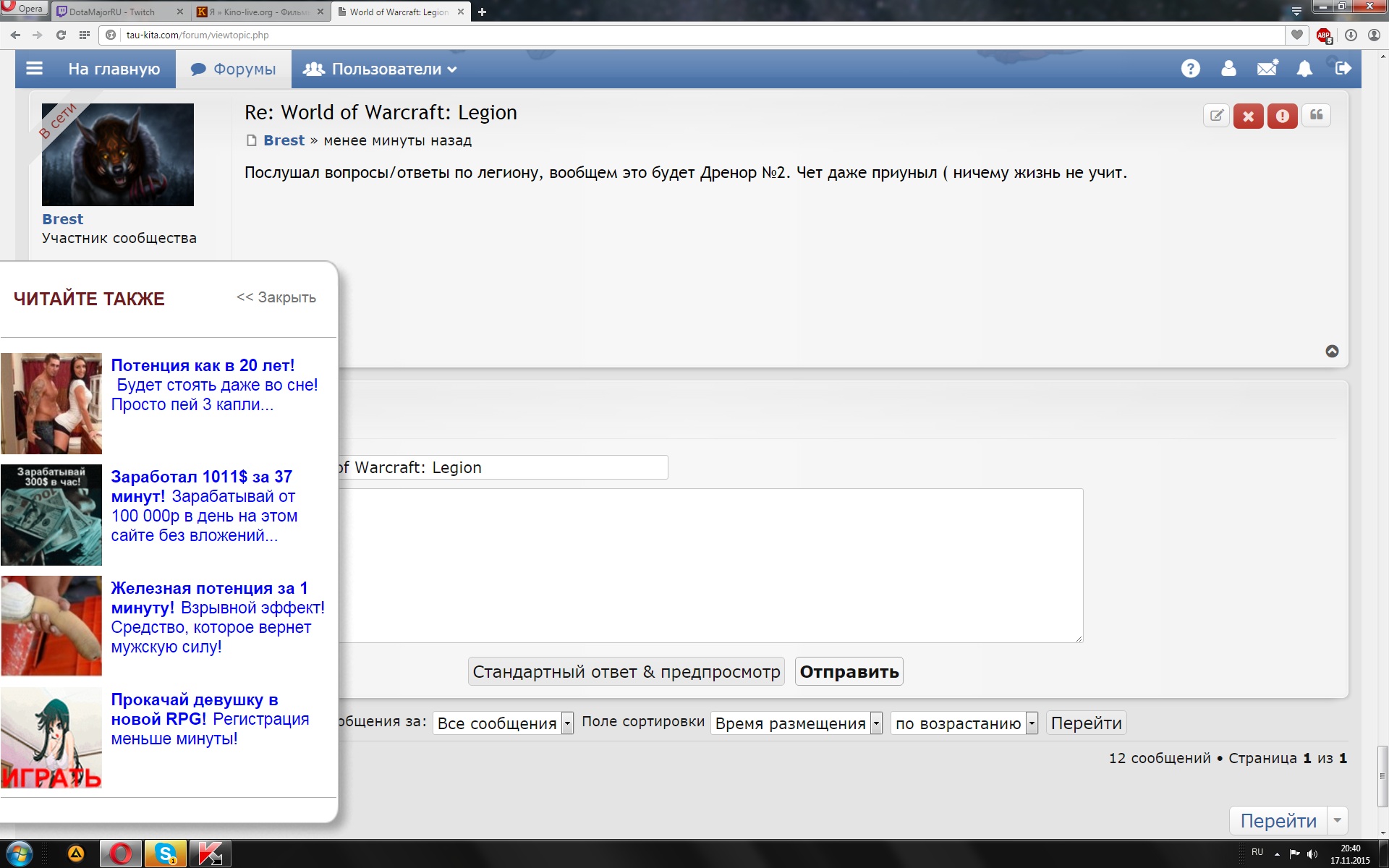The image size is (1389, 868).
Task: Open the Windows Start button
Action: pyautogui.click(x=19, y=854)
